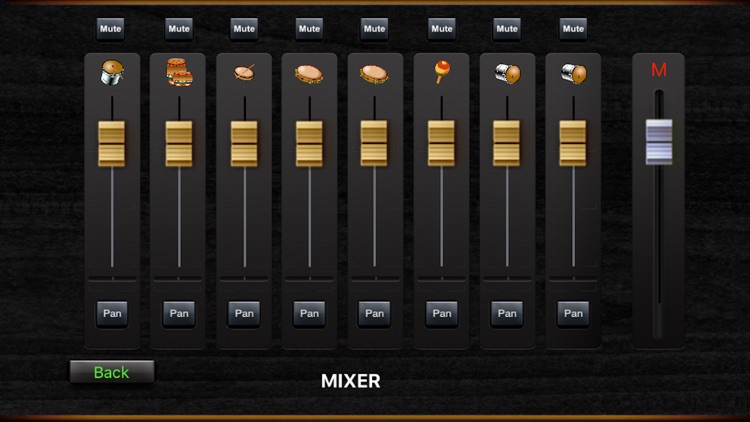This screenshot has width=750, height=422.
Task: Click Pan under channel 4 tambourine
Action: 309,313
